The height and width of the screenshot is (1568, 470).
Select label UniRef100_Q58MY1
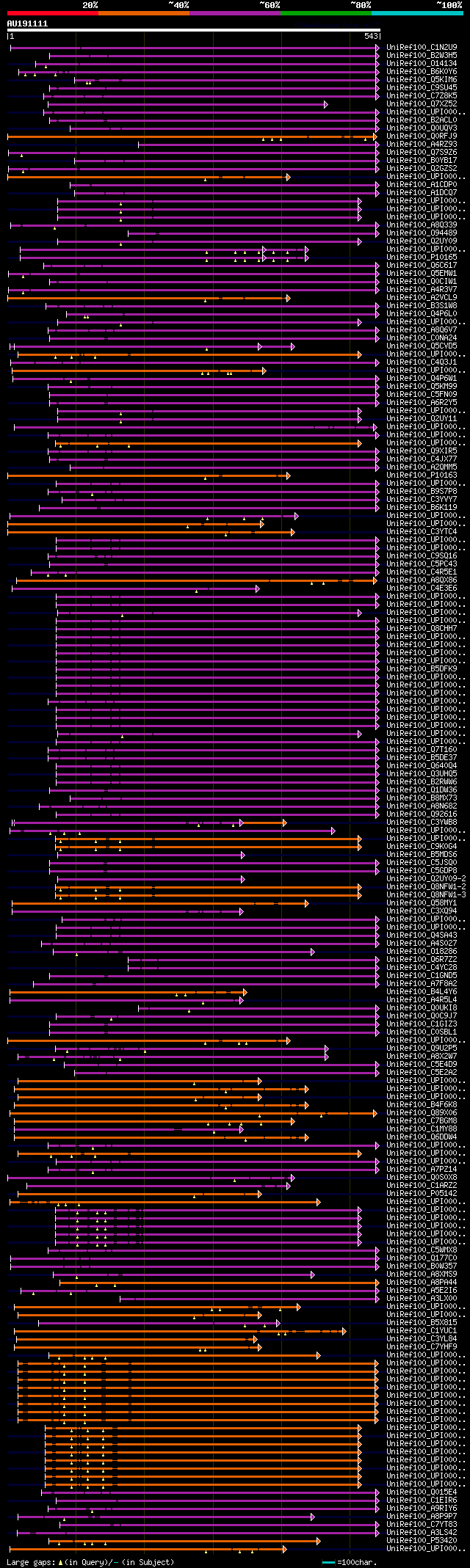click(x=422, y=902)
